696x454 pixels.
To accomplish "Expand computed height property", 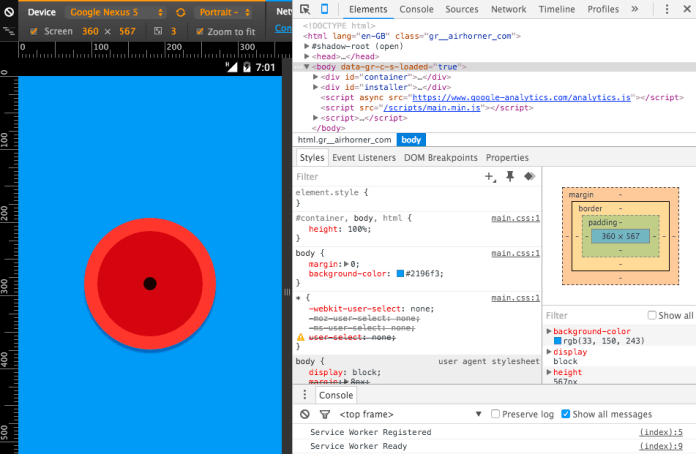I will pos(549,372).
